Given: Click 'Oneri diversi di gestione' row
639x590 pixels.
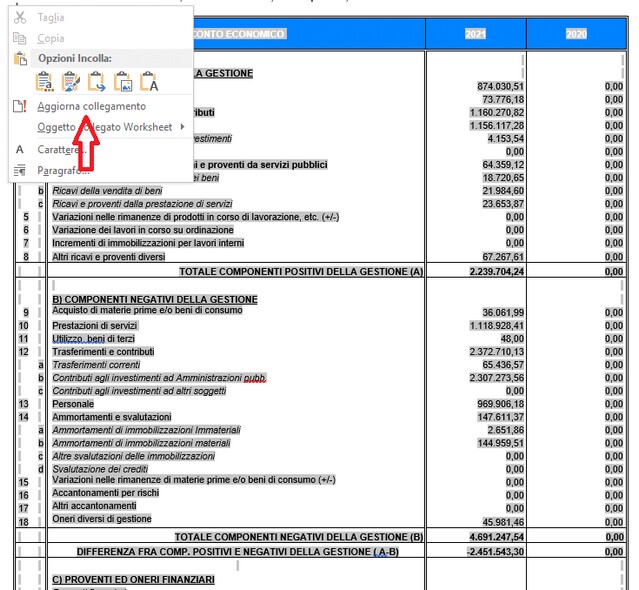Looking at the screenshot, I should click(101, 519).
